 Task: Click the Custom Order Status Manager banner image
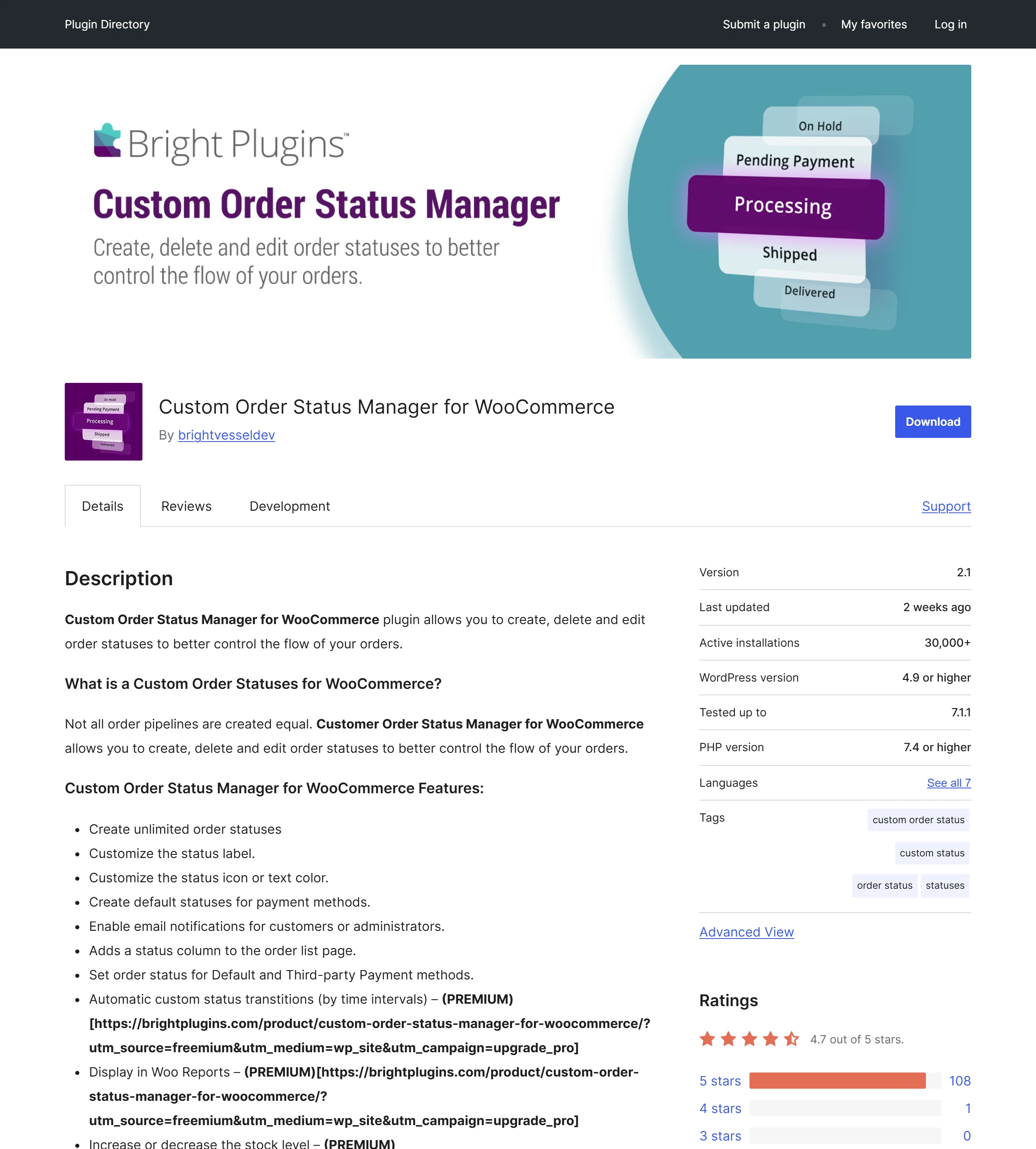point(518,211)
